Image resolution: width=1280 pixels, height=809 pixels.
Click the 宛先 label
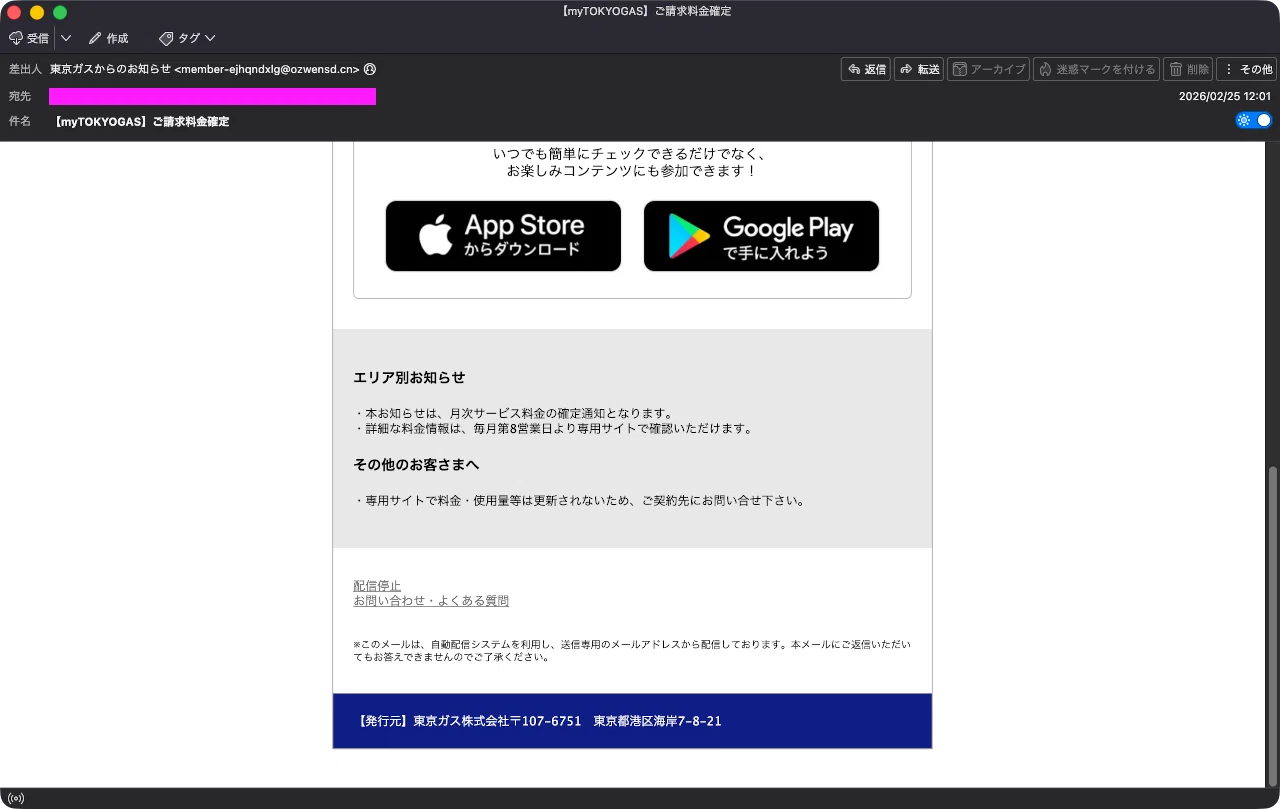pos(20,97)
